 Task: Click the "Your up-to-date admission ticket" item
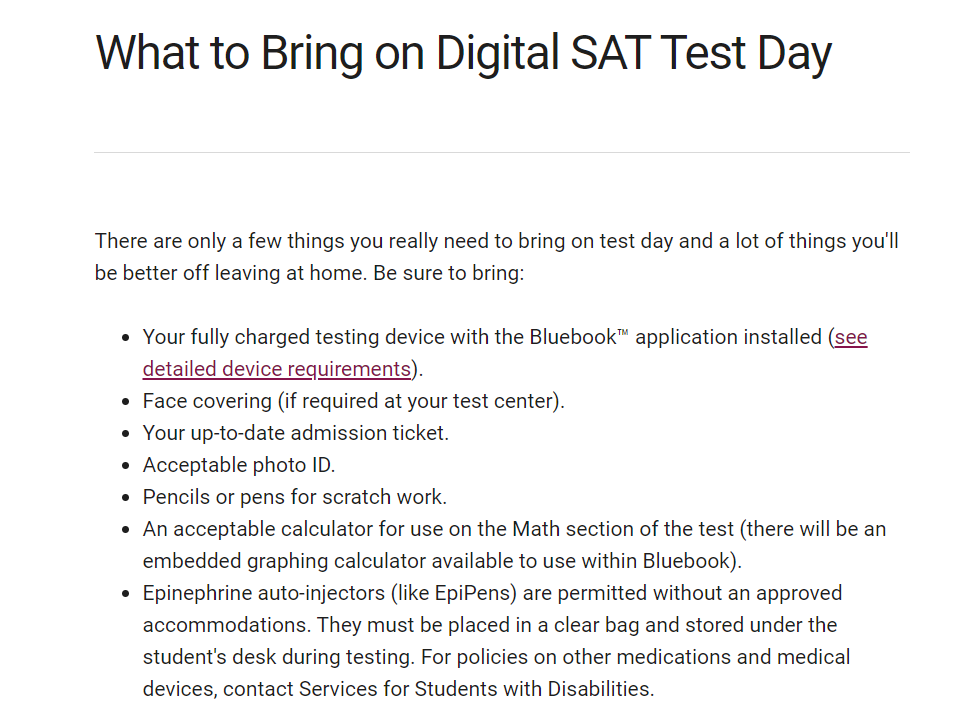[295, 433]
